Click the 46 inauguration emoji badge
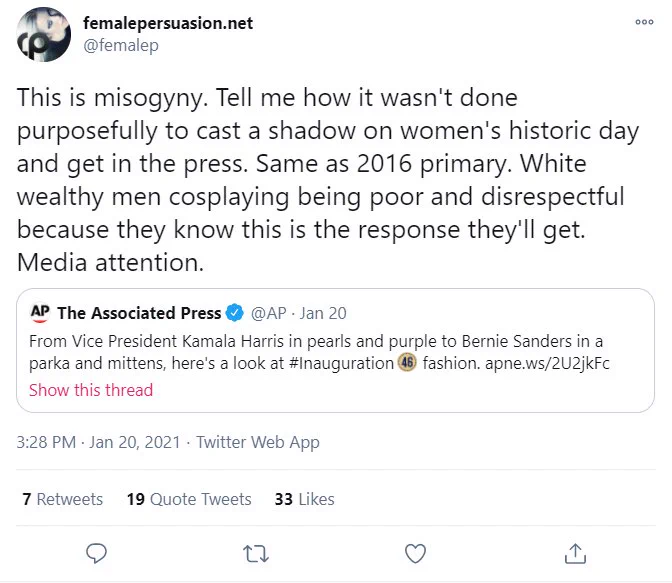The height and width of the screenshot is (583, 672). [407, 363]
